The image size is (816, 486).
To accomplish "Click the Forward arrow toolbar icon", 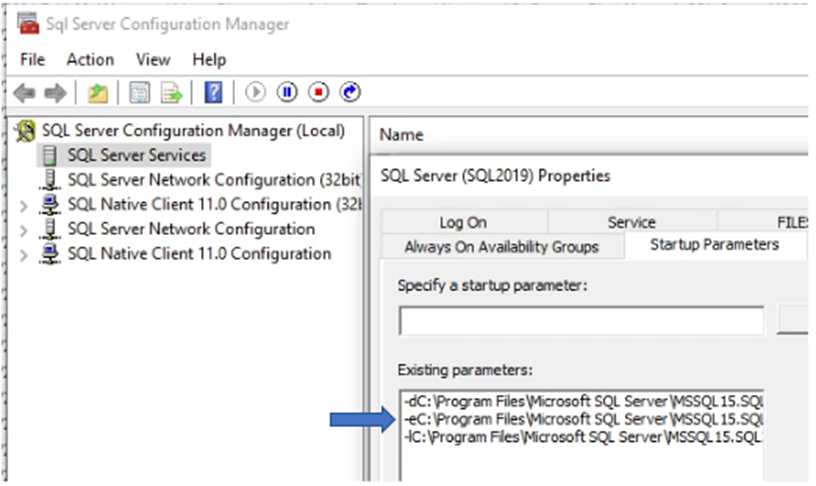I will point(55,93).
